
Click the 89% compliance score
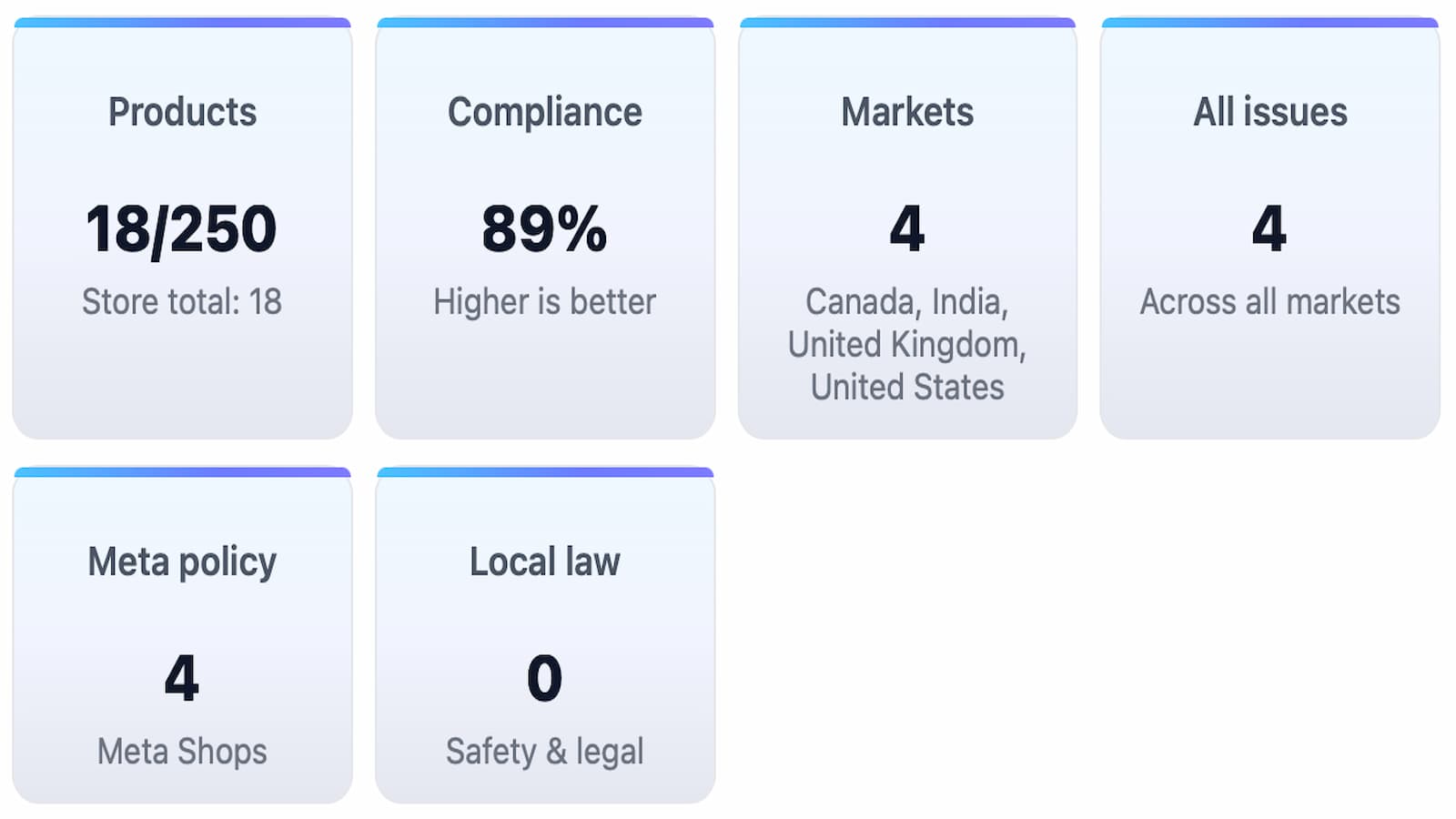(x=544, y=230)
